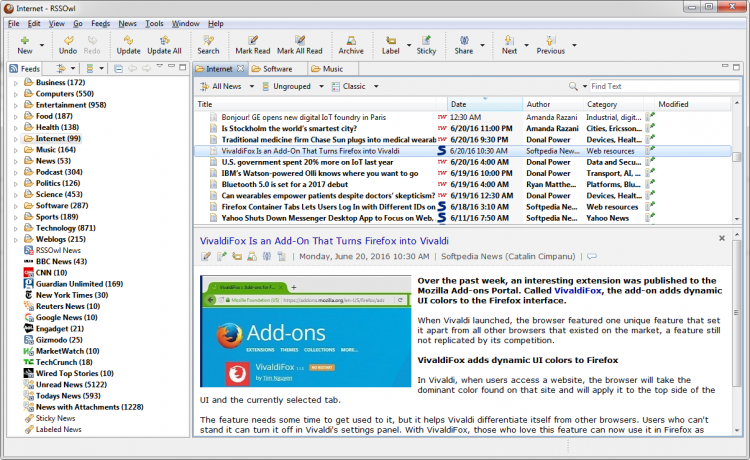Viewport: 750px width, 460px height.
Task: Click share icon in article header
Action: pyautogui.click(x=267, y=257)
